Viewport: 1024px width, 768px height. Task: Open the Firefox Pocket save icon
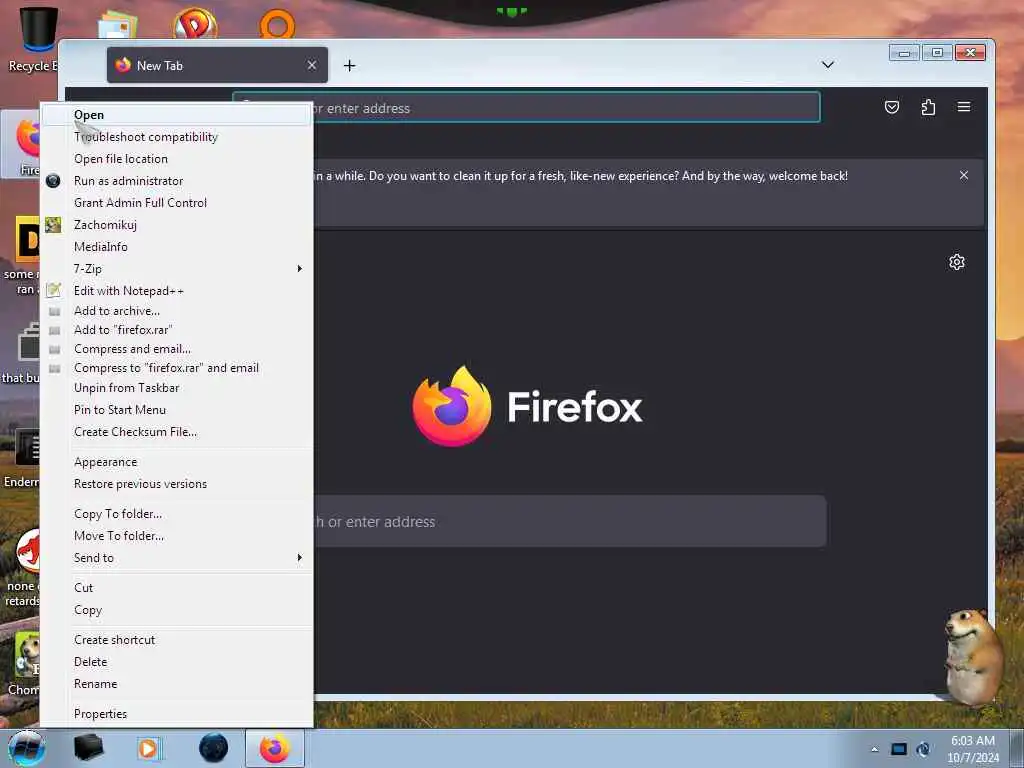coord(891,107)
